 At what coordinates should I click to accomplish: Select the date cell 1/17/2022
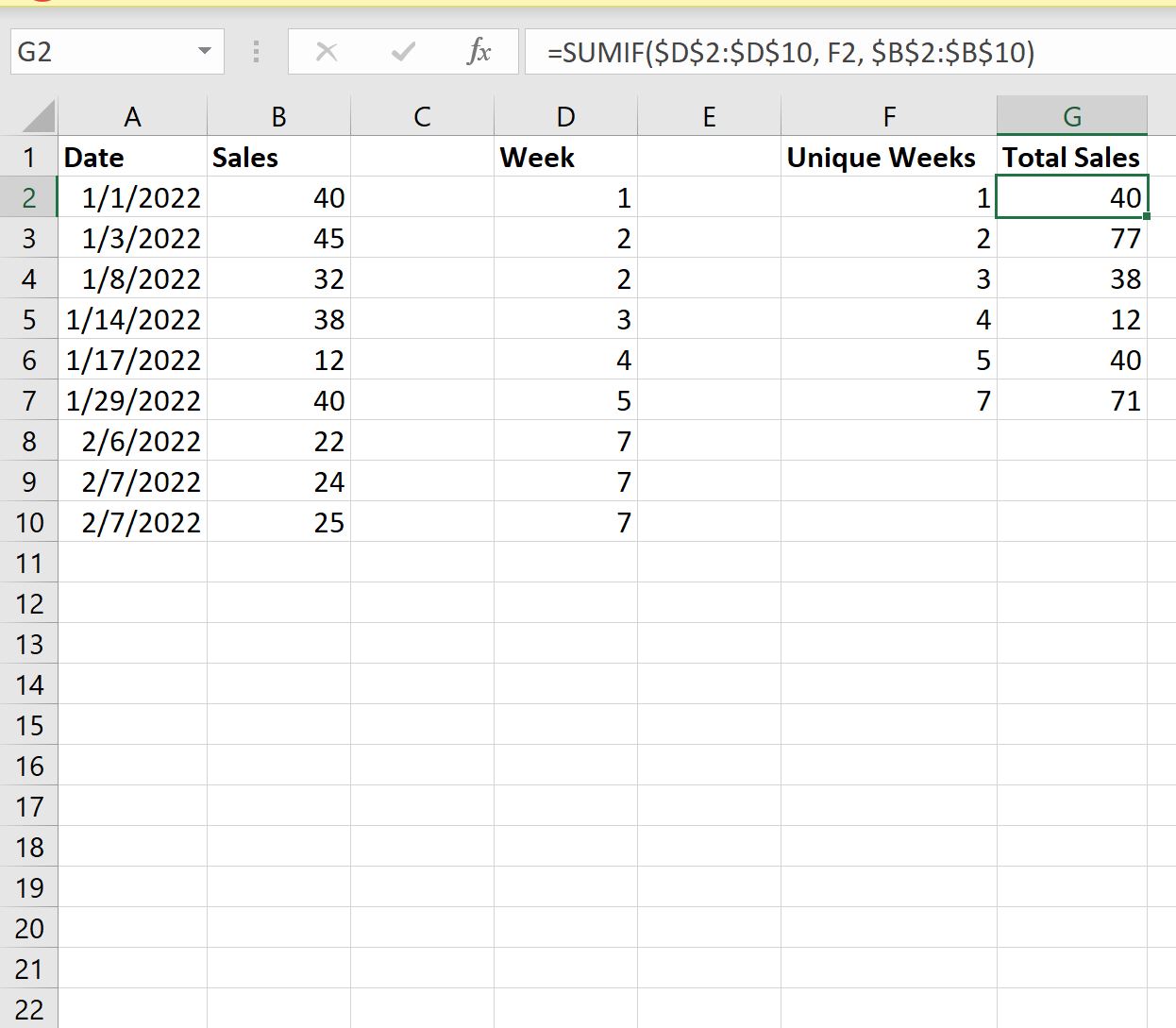[x=132, y=360]
